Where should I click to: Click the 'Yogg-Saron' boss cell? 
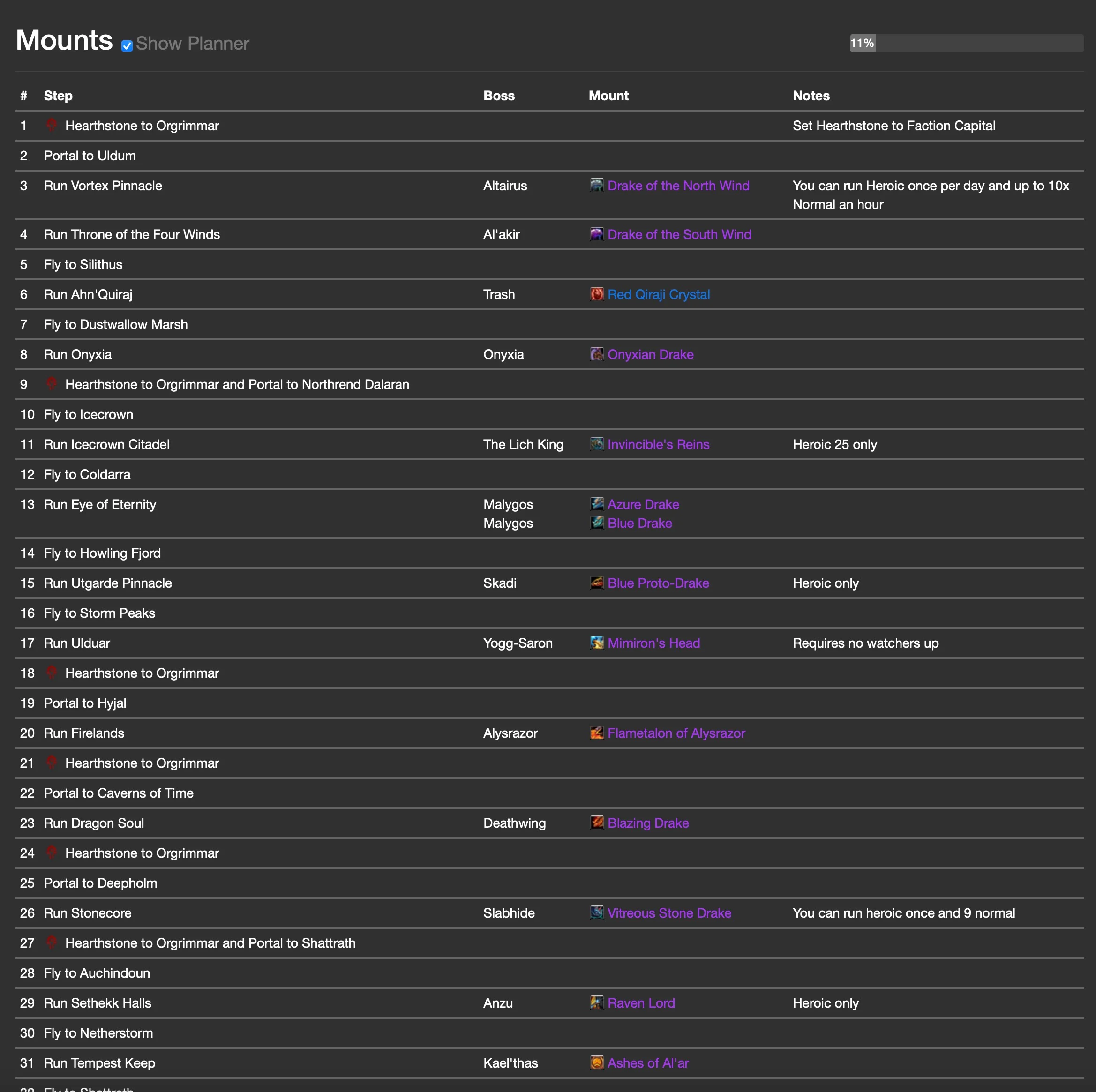(x=518, y=643)
